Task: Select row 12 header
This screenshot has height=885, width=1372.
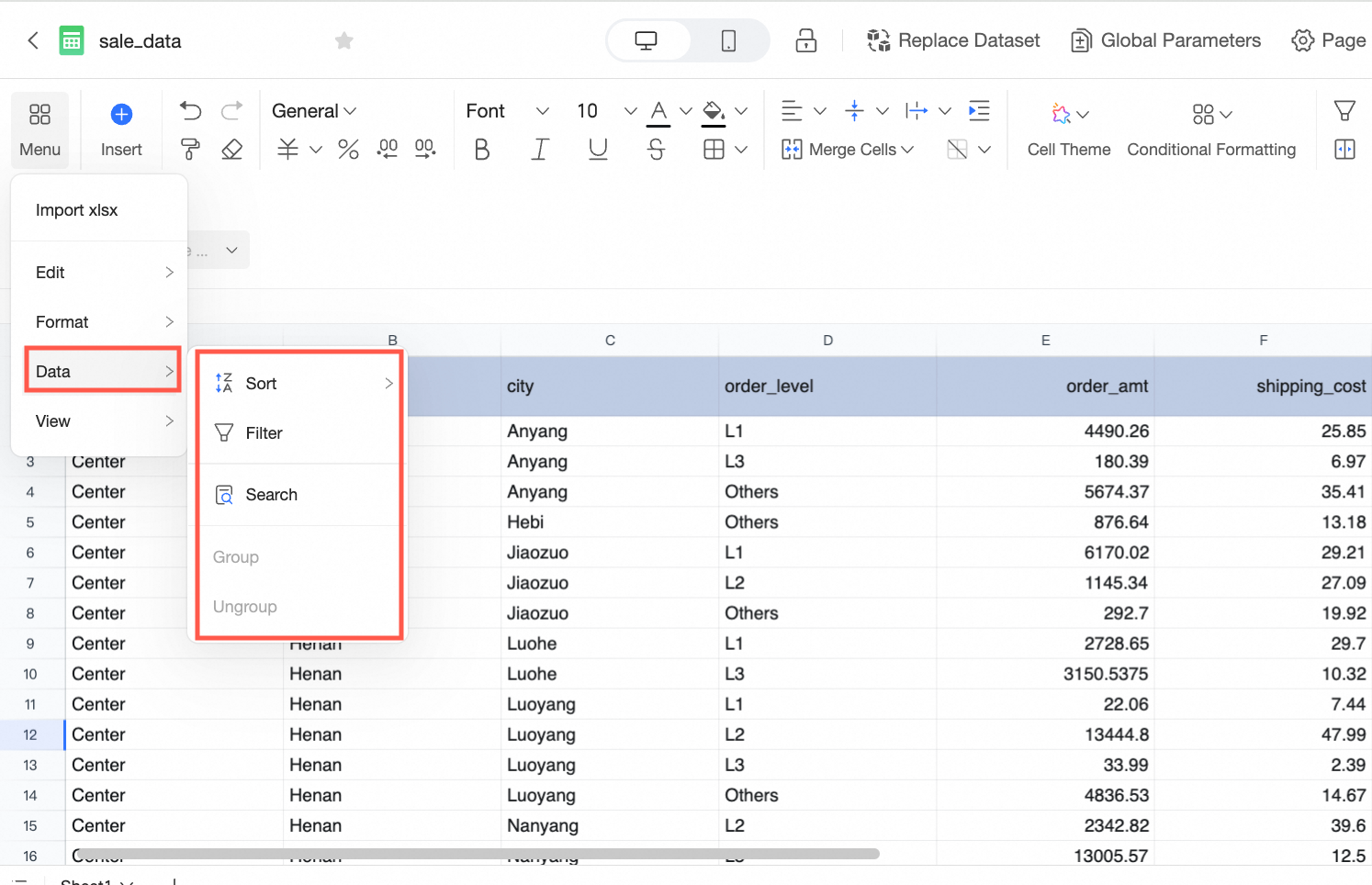Action: [x=31, y=734]
